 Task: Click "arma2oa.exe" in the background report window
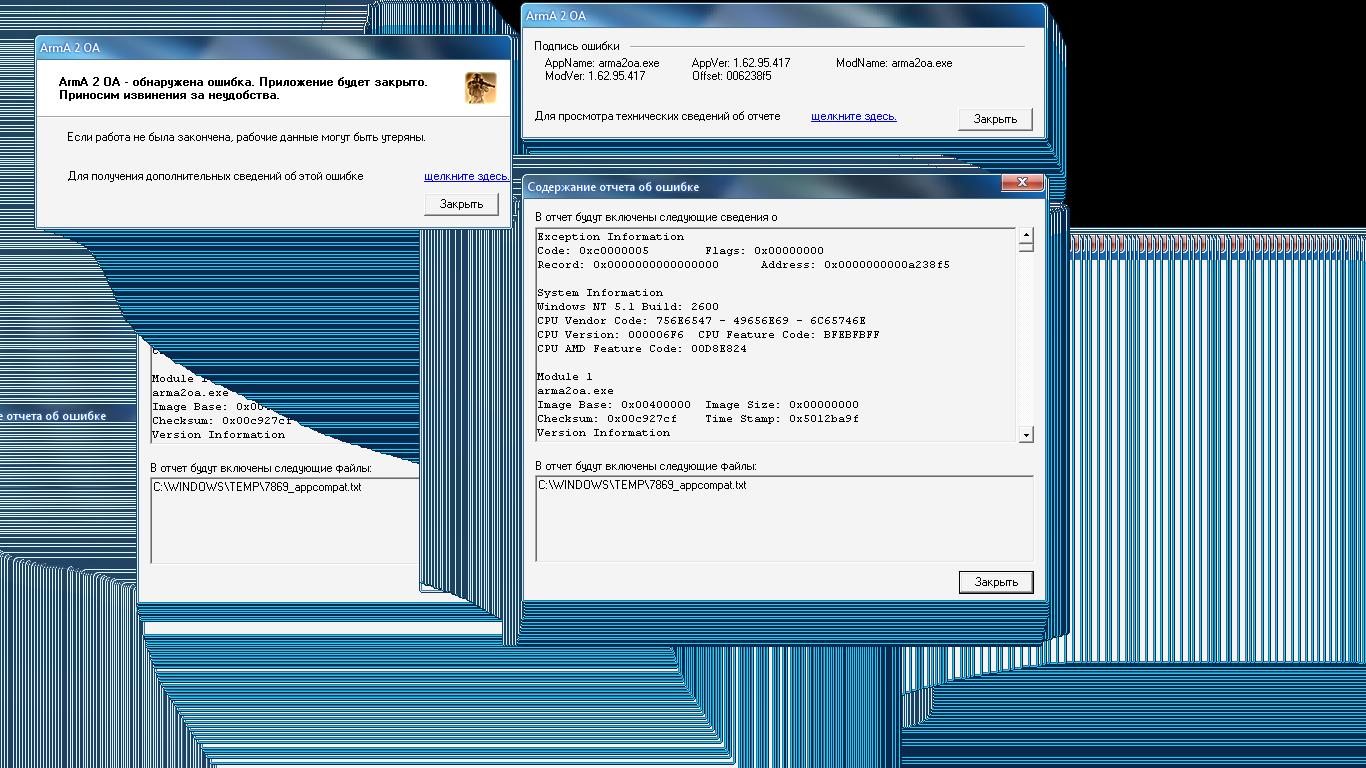pyautogui.click(x=190, y=393)
